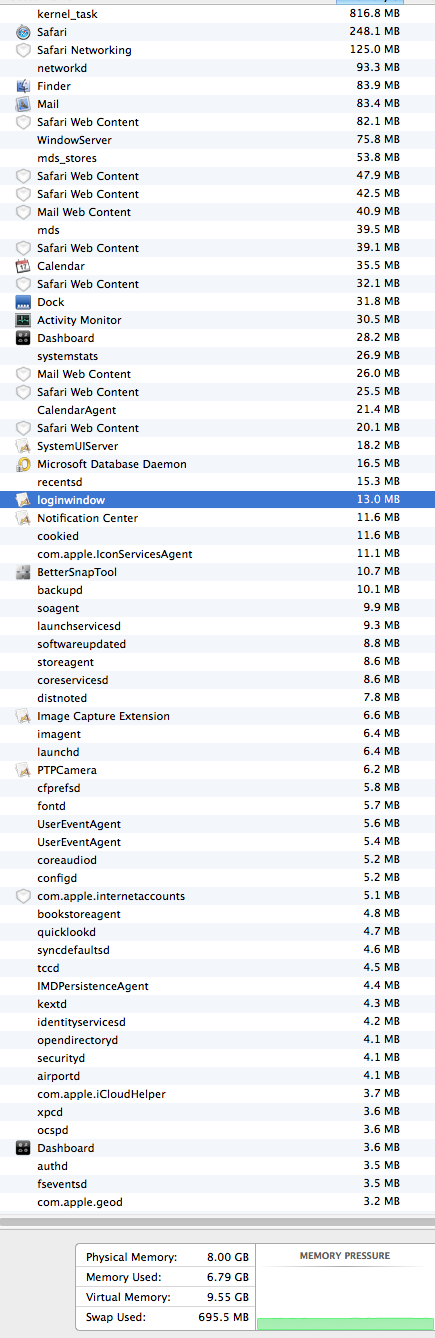Click the Notification Center icon

point(24,518)
